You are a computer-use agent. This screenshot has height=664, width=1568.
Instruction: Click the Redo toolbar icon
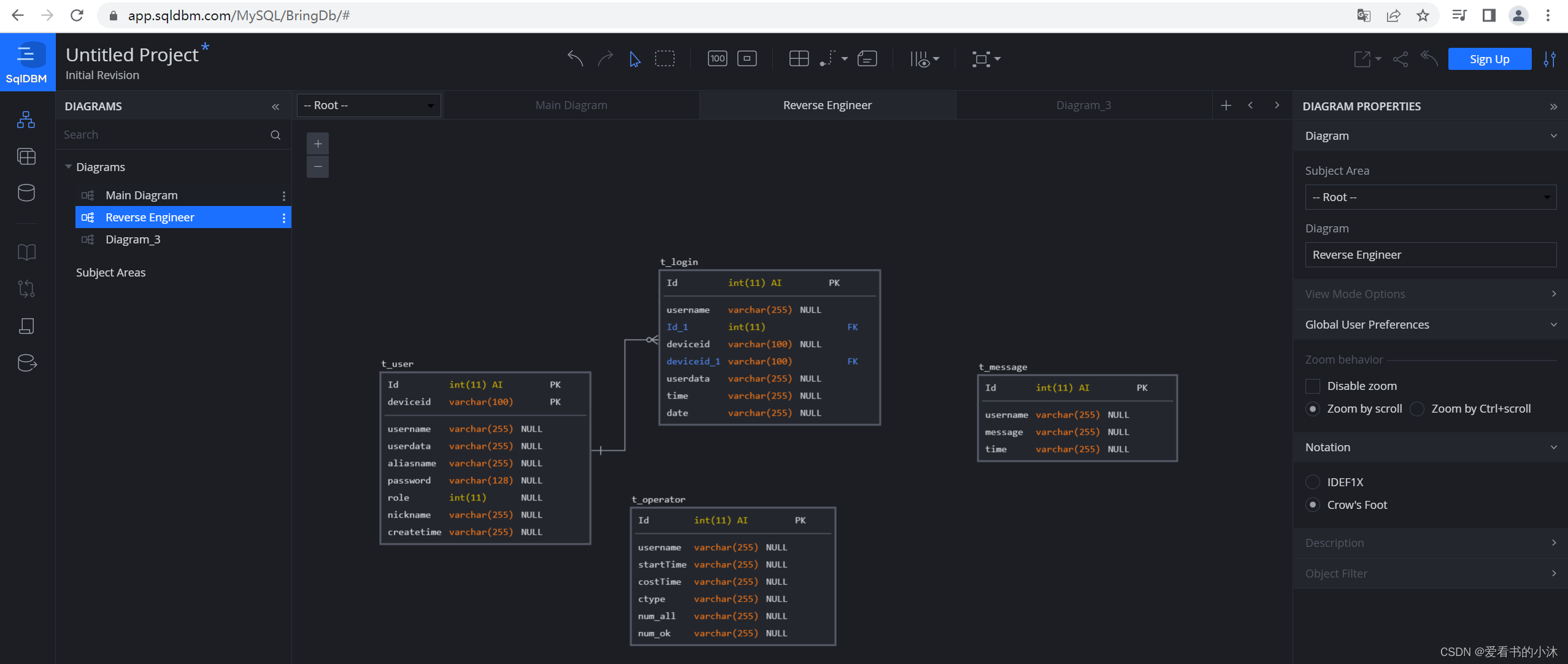tap(605, 59)
